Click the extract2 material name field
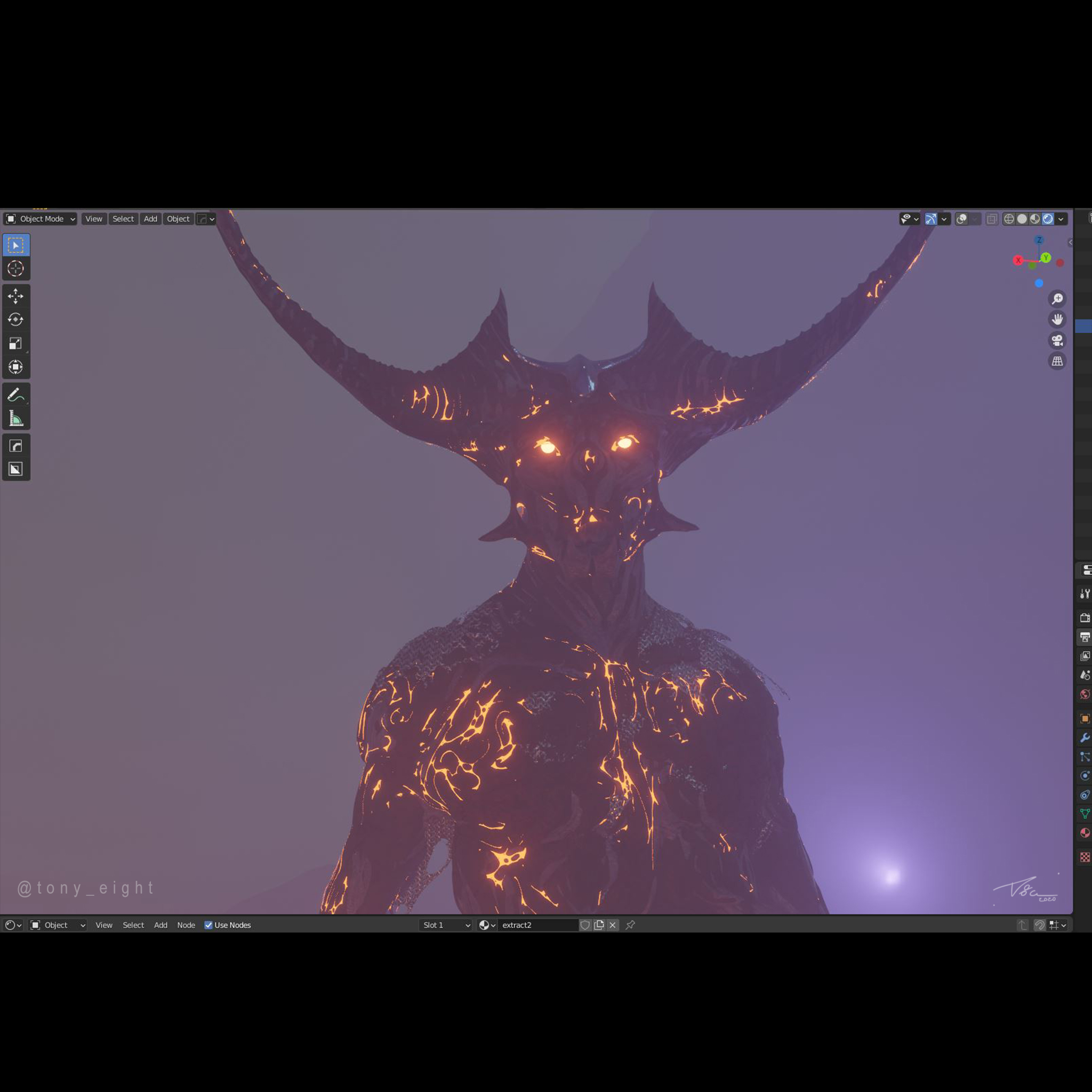The image size is (1092, 1092). 537,925
